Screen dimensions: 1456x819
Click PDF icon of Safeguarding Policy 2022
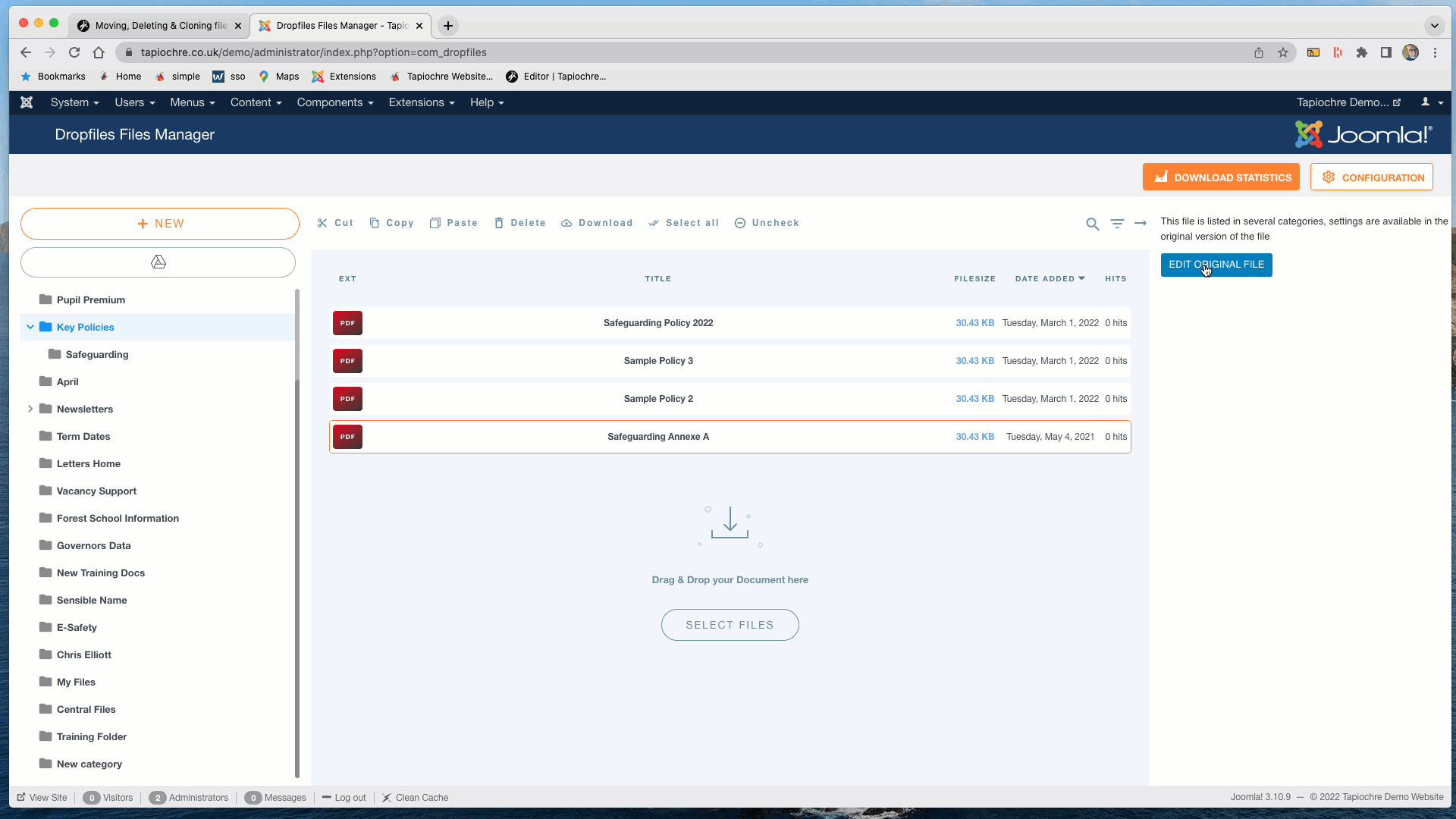347,323
